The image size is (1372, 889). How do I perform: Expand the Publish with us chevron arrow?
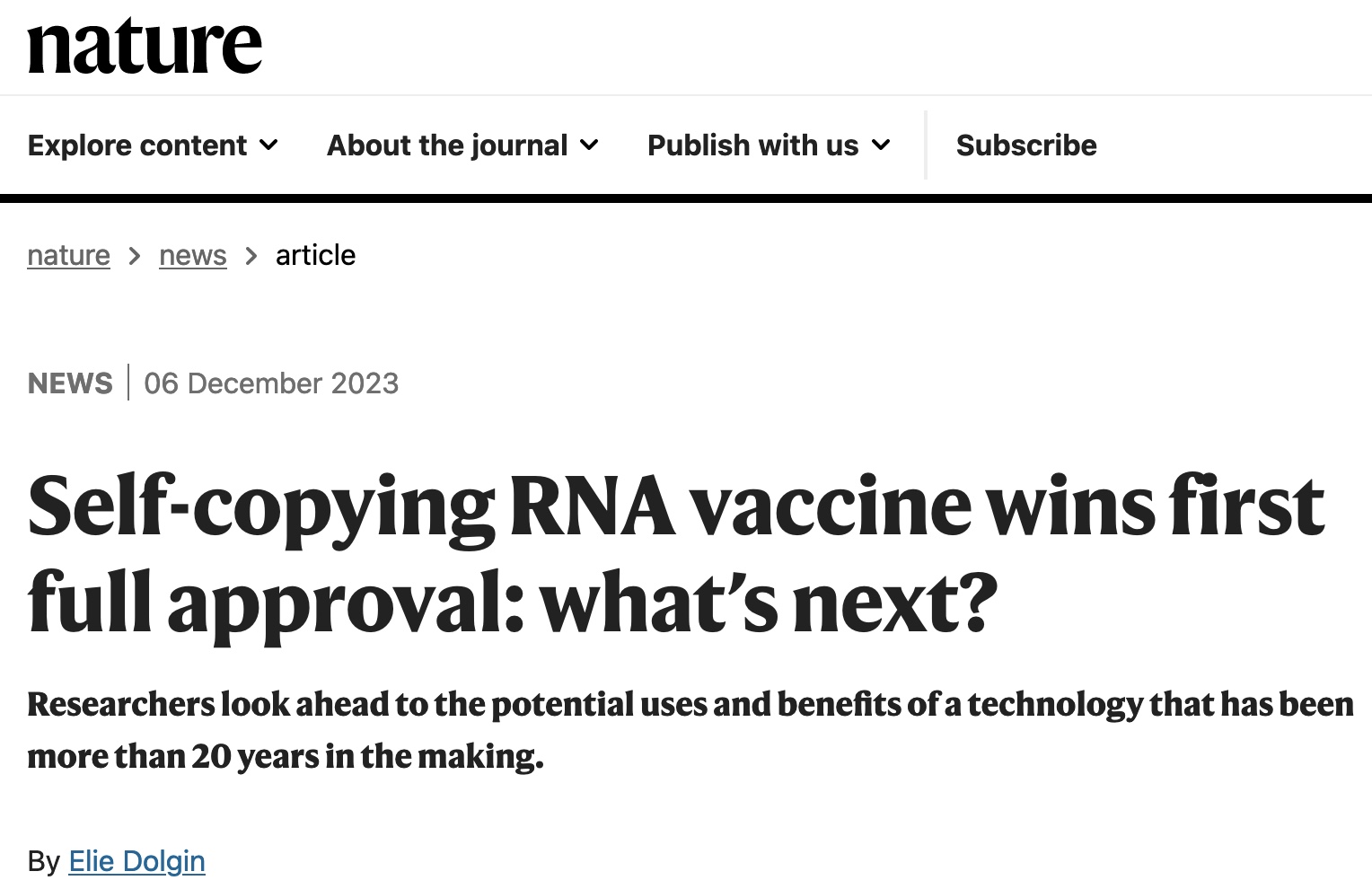point(881,145)
